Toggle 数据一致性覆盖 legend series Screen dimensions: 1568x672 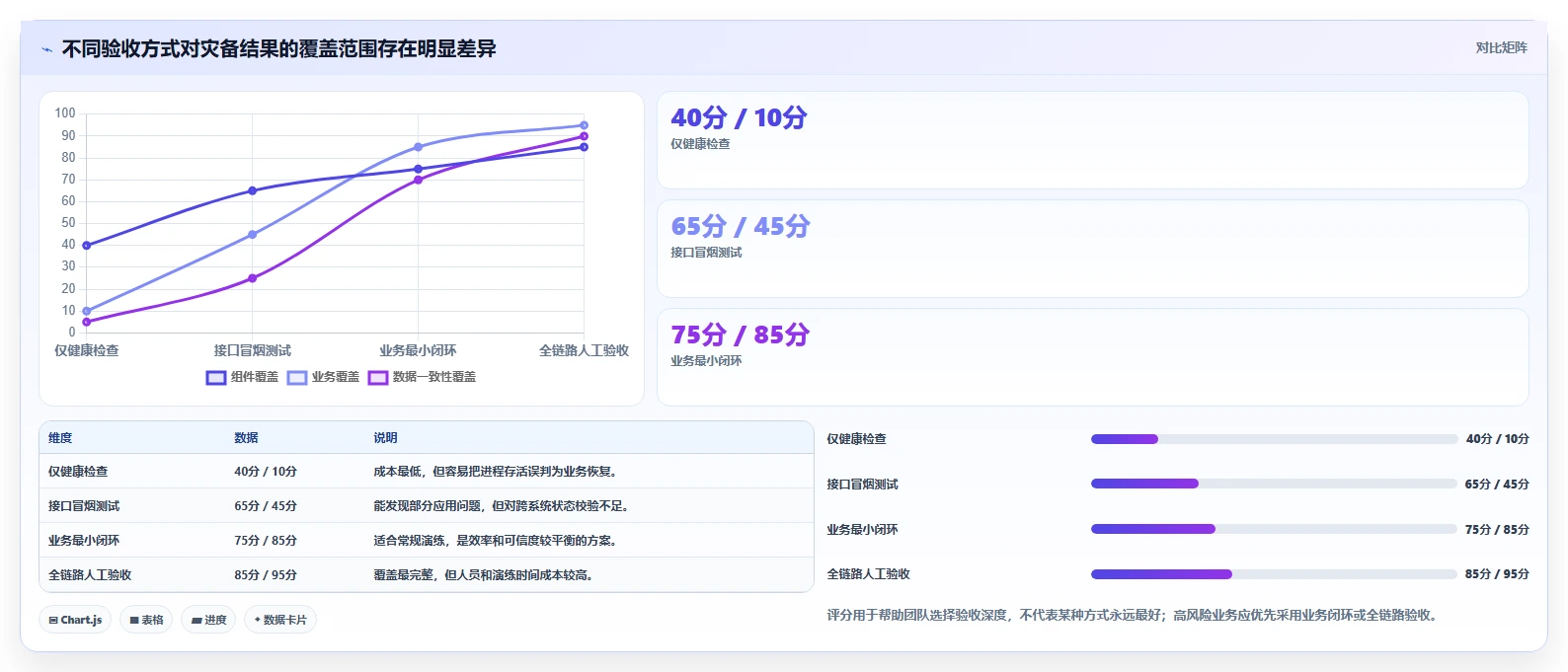(422, 377)
